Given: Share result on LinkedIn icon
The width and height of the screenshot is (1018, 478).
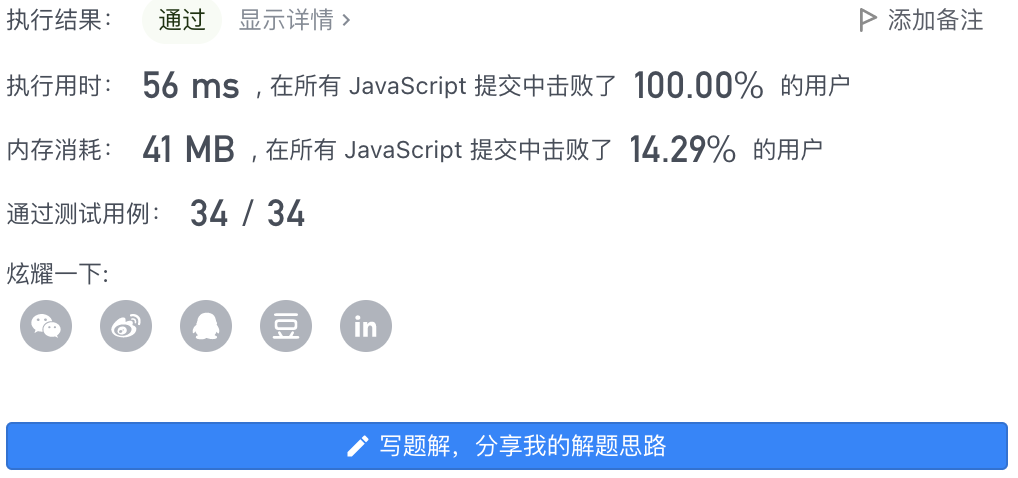Looking at the screenshot, I should pyautogui.click(x=366, y=326).
